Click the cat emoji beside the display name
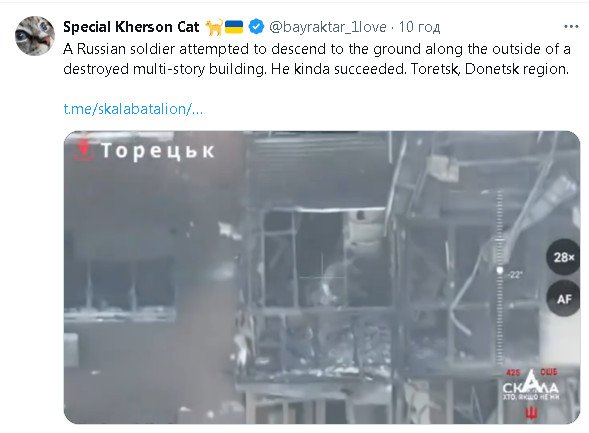Screen dimensions: 589x433 click(214, 27)
